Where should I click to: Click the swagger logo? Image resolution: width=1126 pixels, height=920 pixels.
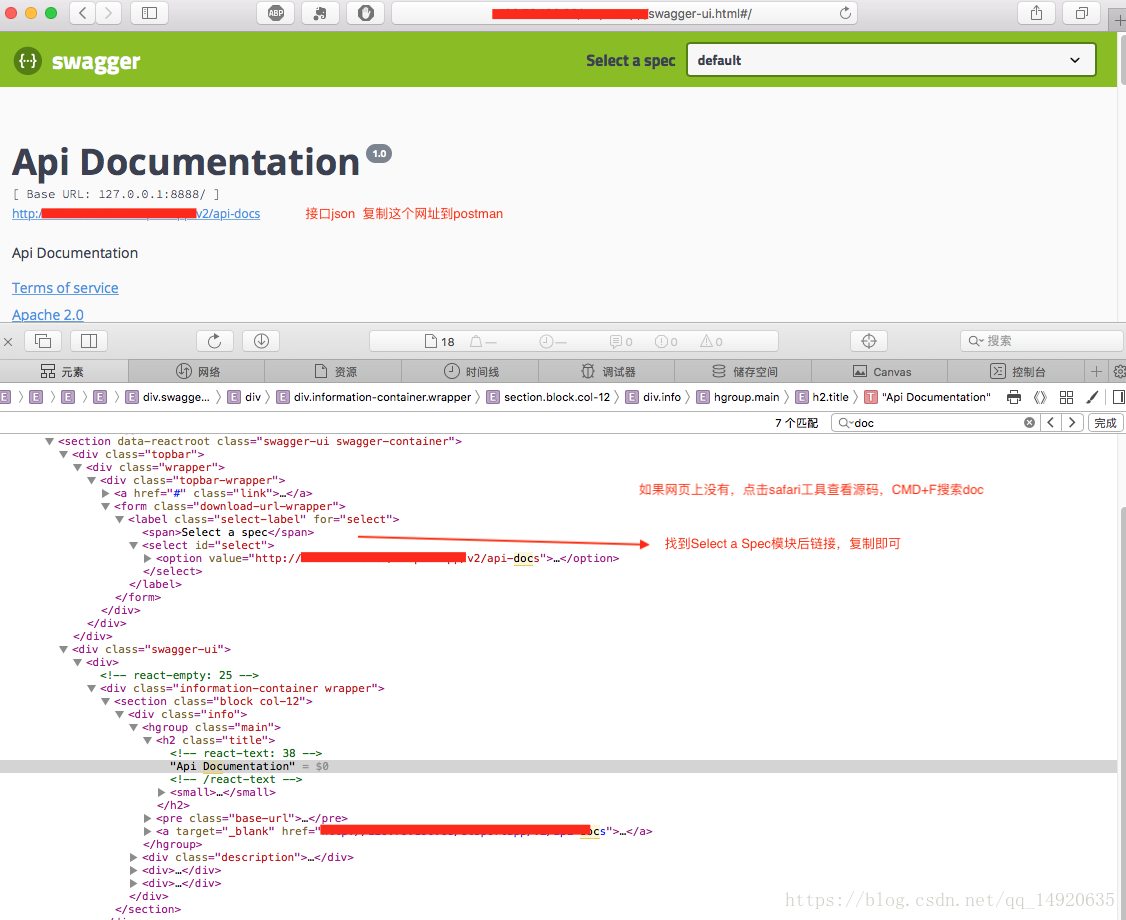pyautogui.click(x=78, y=61)
